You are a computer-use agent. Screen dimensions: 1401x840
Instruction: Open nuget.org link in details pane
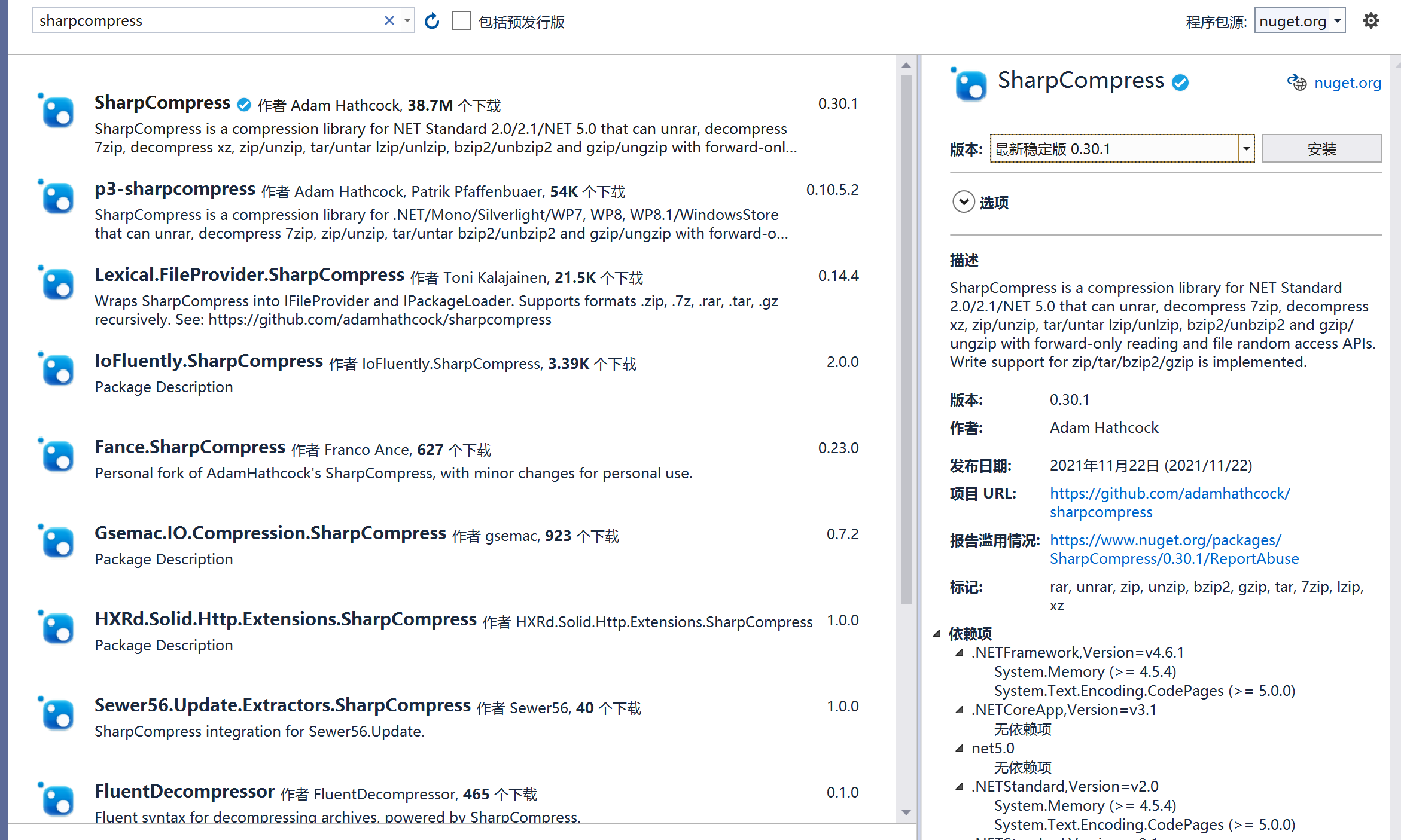1348,83
